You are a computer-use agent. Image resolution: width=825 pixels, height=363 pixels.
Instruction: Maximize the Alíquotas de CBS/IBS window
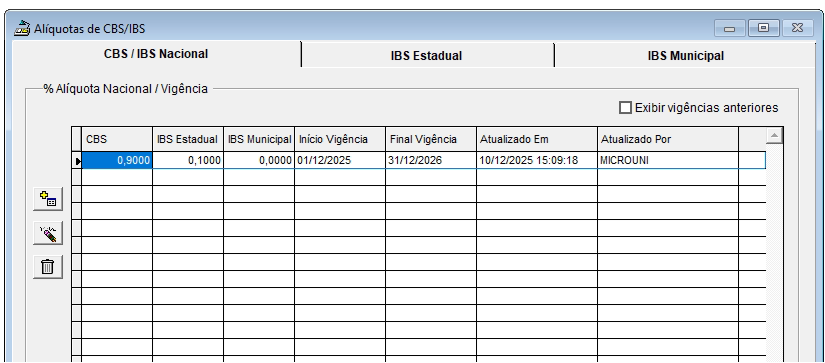pyautogui.click(x=763, y=28)
